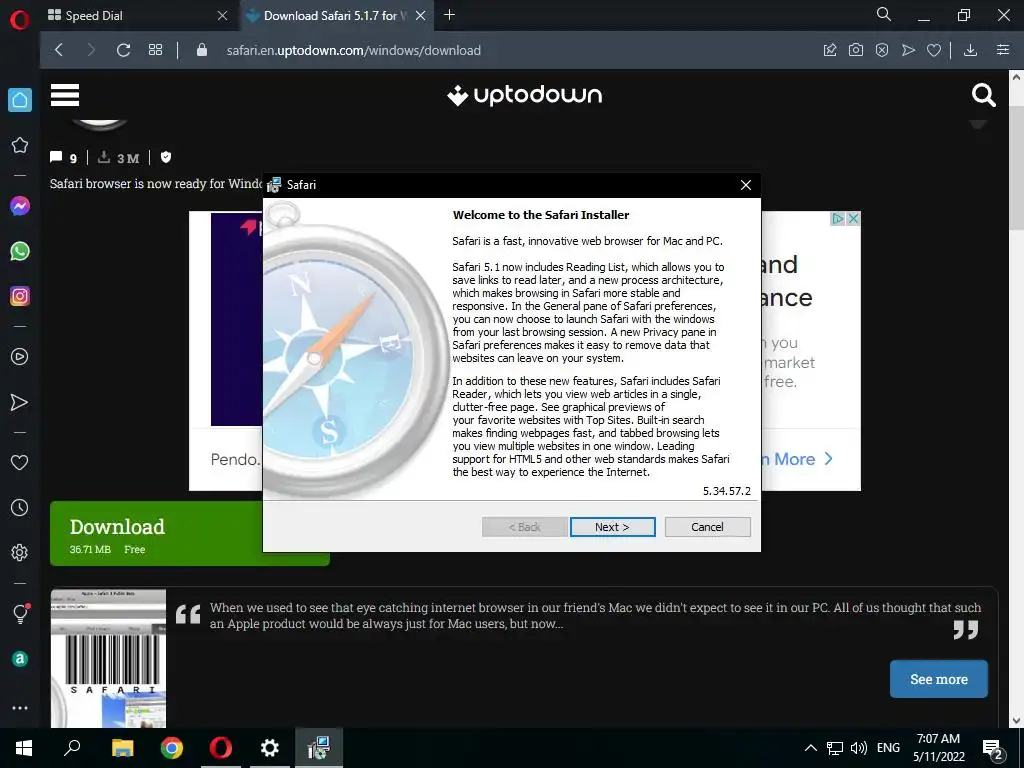Click the site lock security icon

(202, 50)
